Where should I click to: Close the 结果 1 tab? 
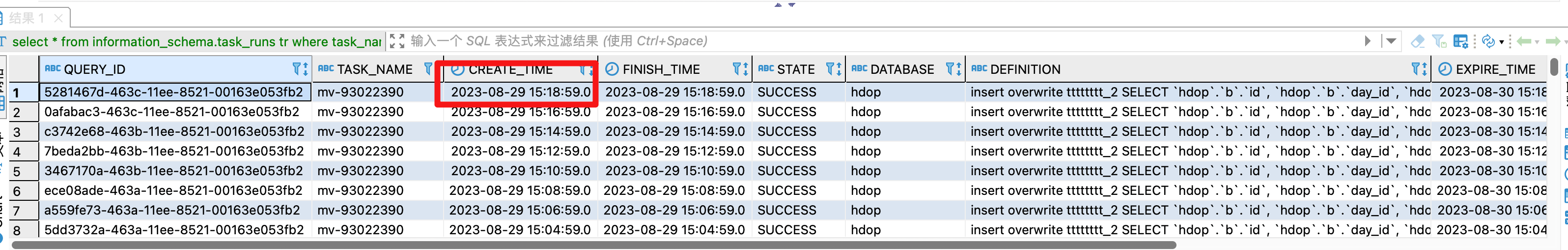58,18
